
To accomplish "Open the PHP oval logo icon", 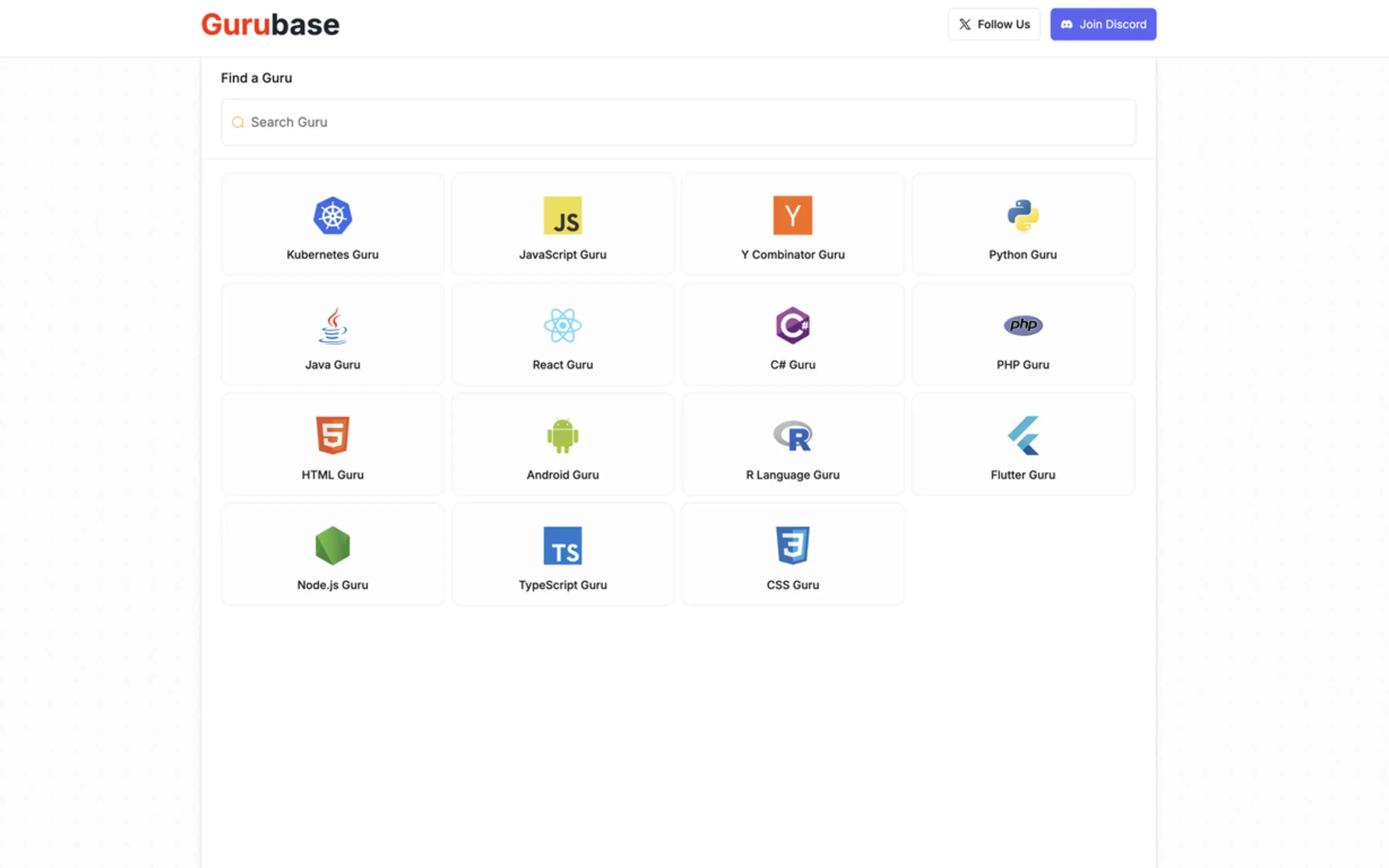I will point(1023,326).
